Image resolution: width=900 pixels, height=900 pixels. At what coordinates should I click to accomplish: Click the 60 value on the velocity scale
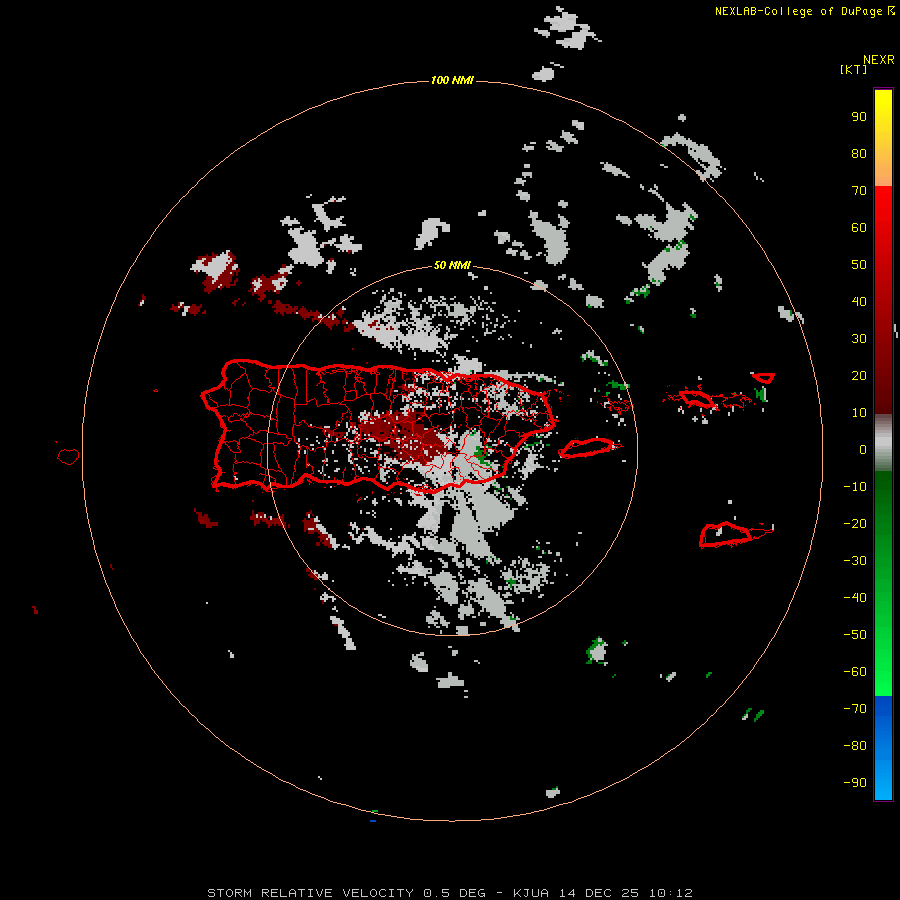pos(859,228)
